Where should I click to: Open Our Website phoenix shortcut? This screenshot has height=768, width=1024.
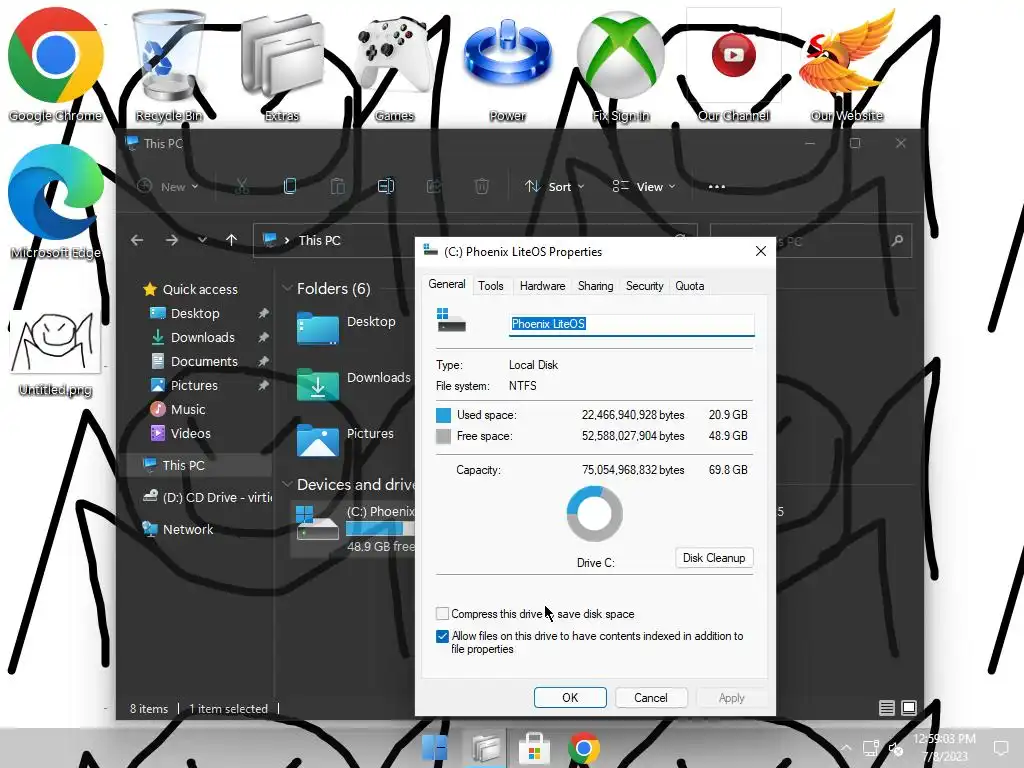[846, 65]
